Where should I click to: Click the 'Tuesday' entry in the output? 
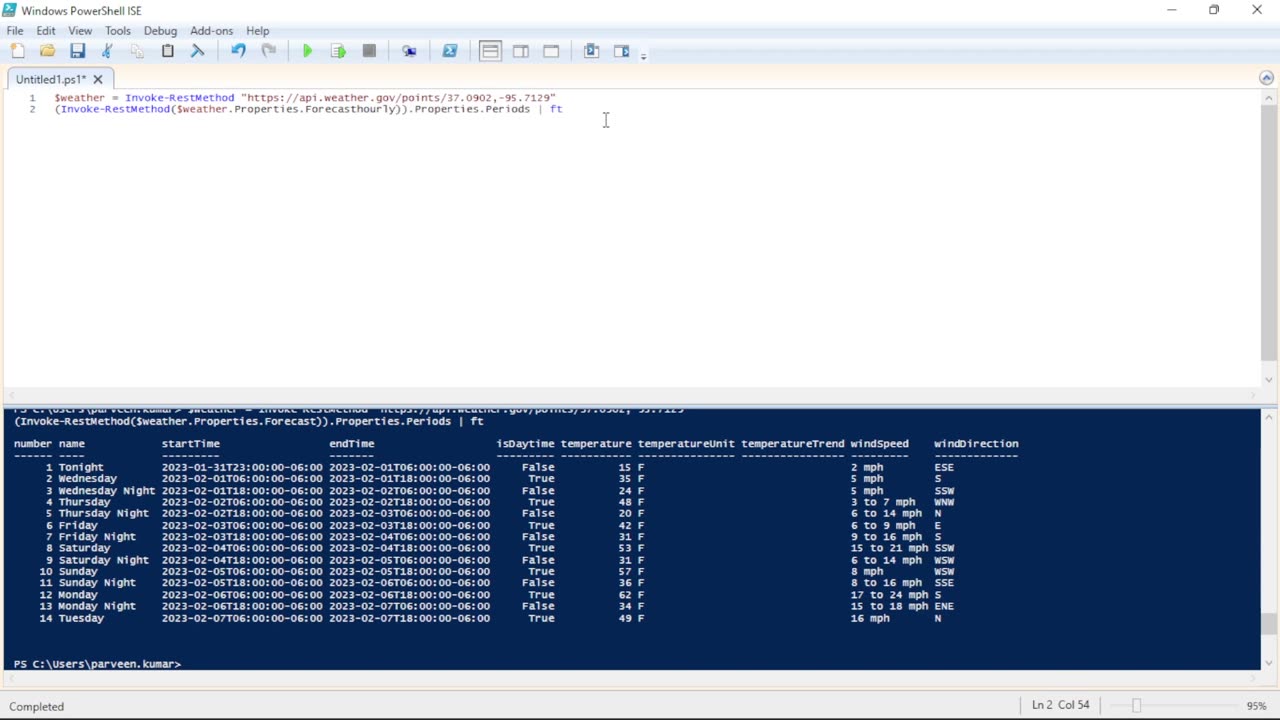tap(81, 618)
